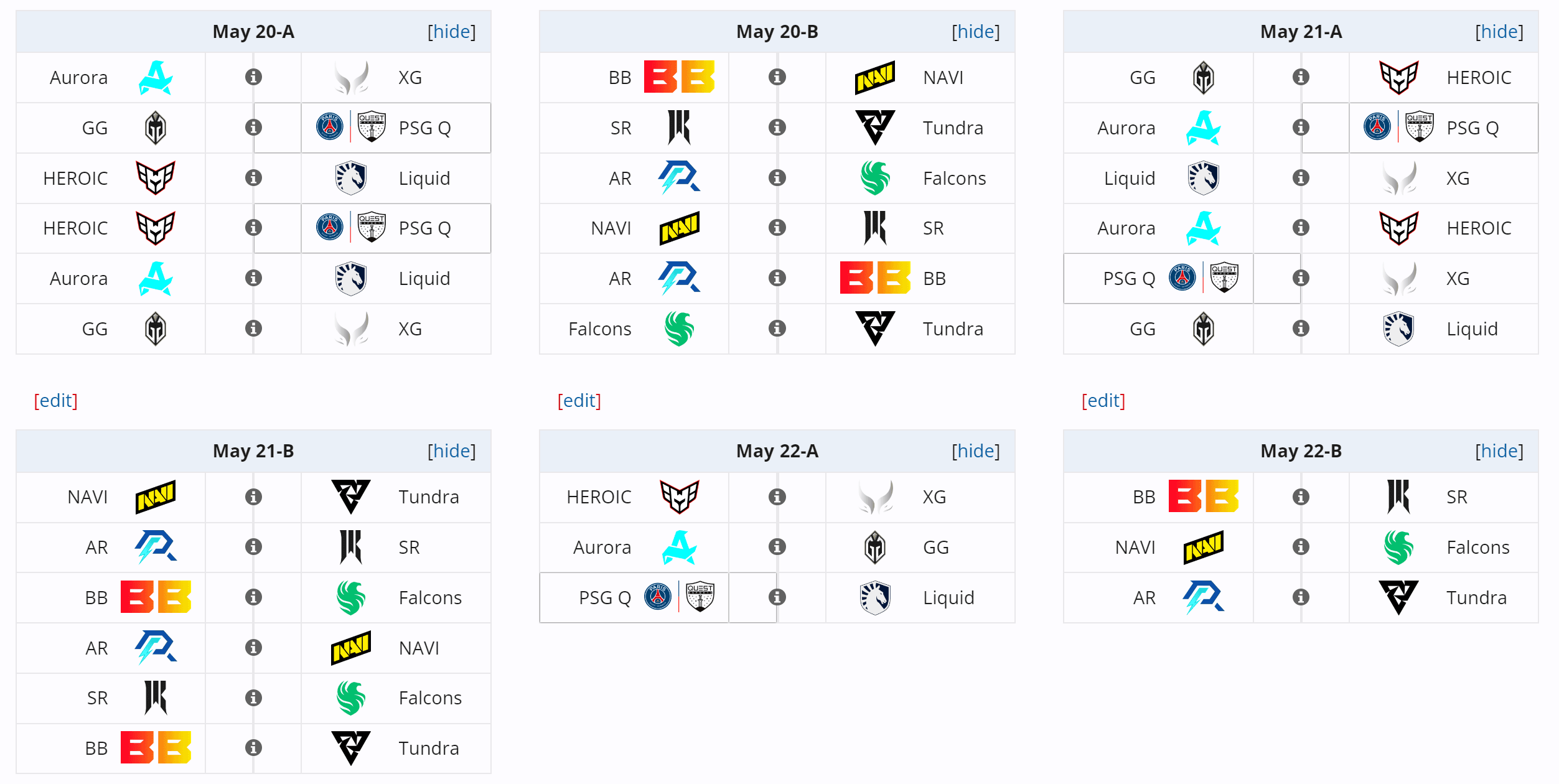
Task: Hide the May 22-B match table
Action: point(1500,451)
